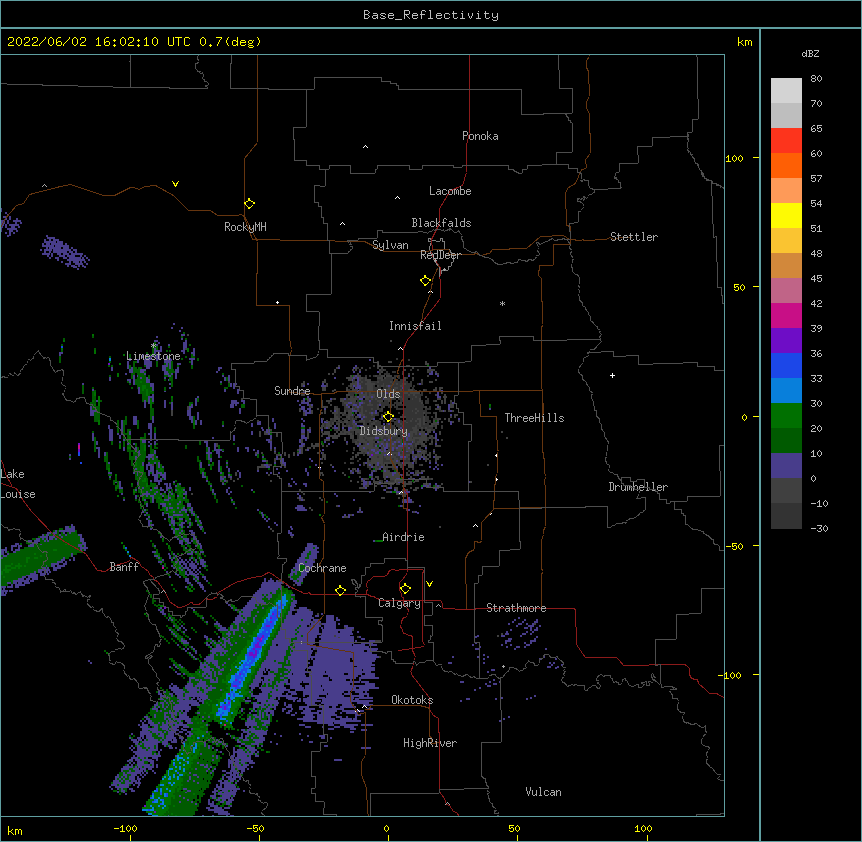
Task: Click the Drumheller label
Action: [638, 487]
